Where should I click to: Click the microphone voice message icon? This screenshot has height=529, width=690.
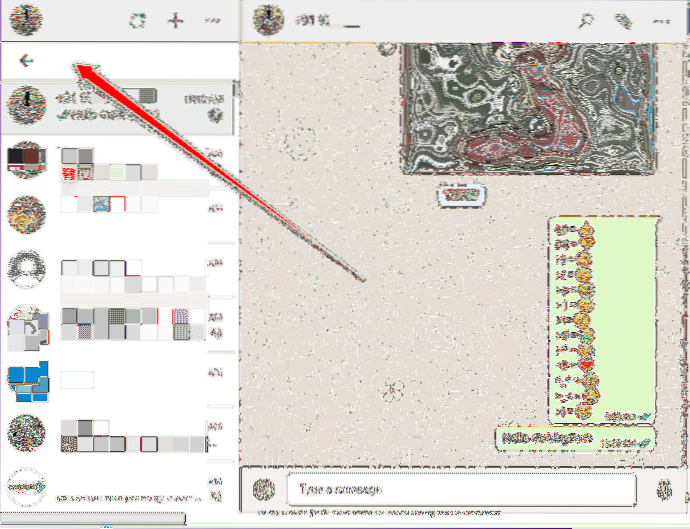point(664,490)
